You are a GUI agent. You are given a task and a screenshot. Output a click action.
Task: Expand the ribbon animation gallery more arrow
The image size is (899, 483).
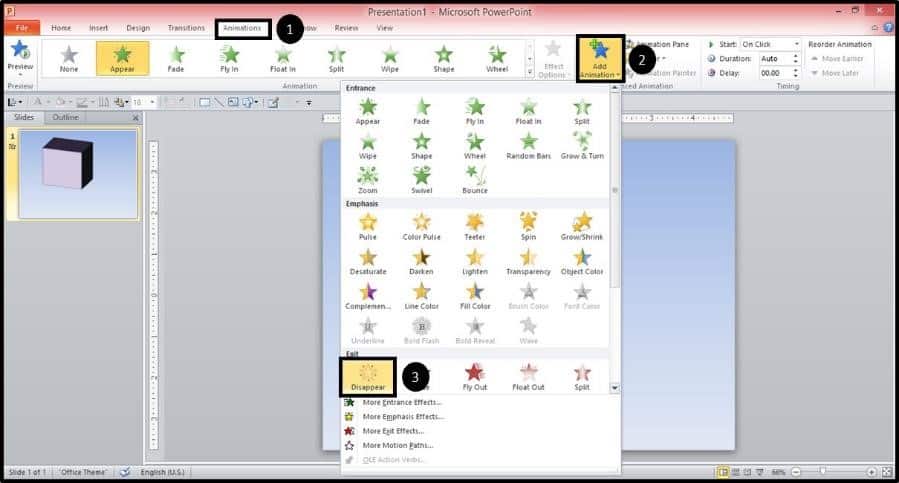pyautogui.click(x=530, y=72)
